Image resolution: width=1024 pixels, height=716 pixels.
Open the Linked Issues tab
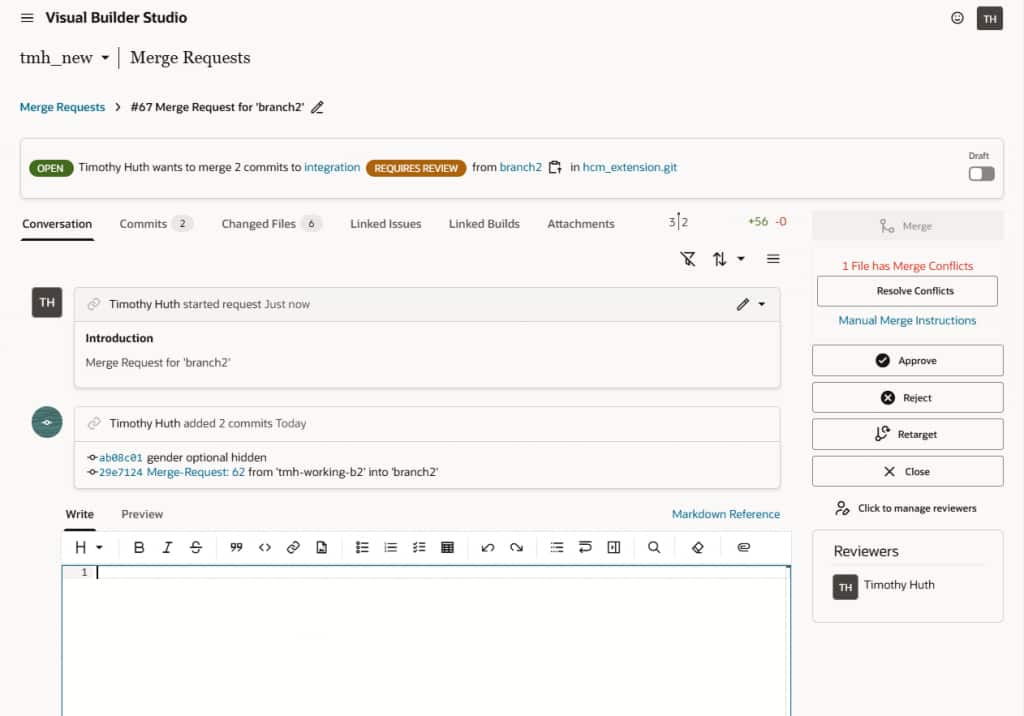coord(385,224)
